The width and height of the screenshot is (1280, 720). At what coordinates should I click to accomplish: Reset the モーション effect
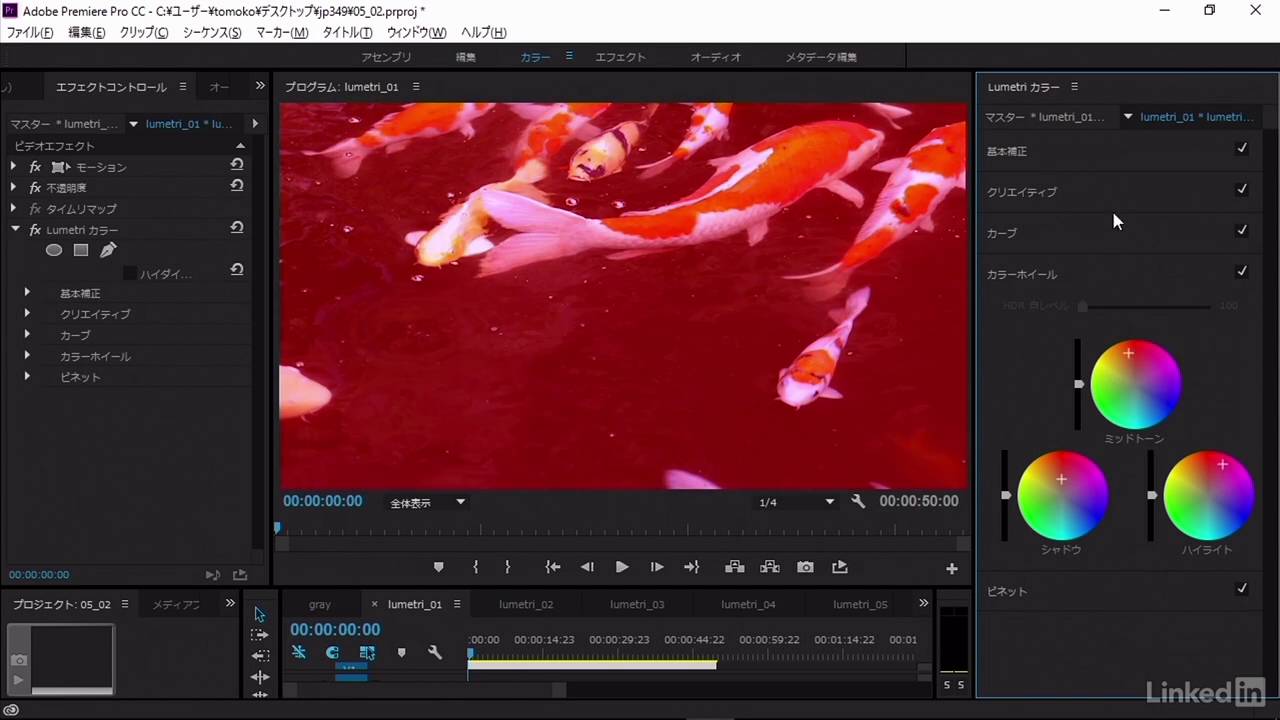[x=237, y=165]
